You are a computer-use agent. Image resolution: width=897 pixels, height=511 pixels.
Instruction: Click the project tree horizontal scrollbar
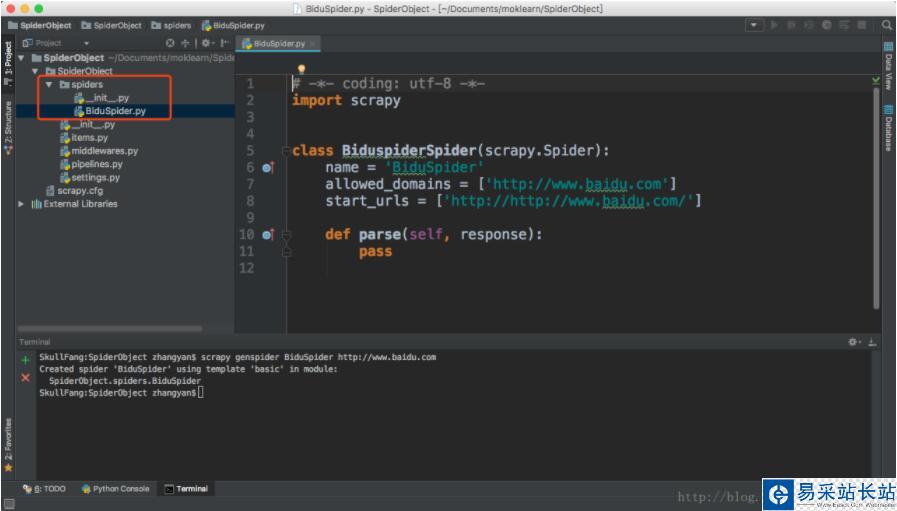pos(110,328)
